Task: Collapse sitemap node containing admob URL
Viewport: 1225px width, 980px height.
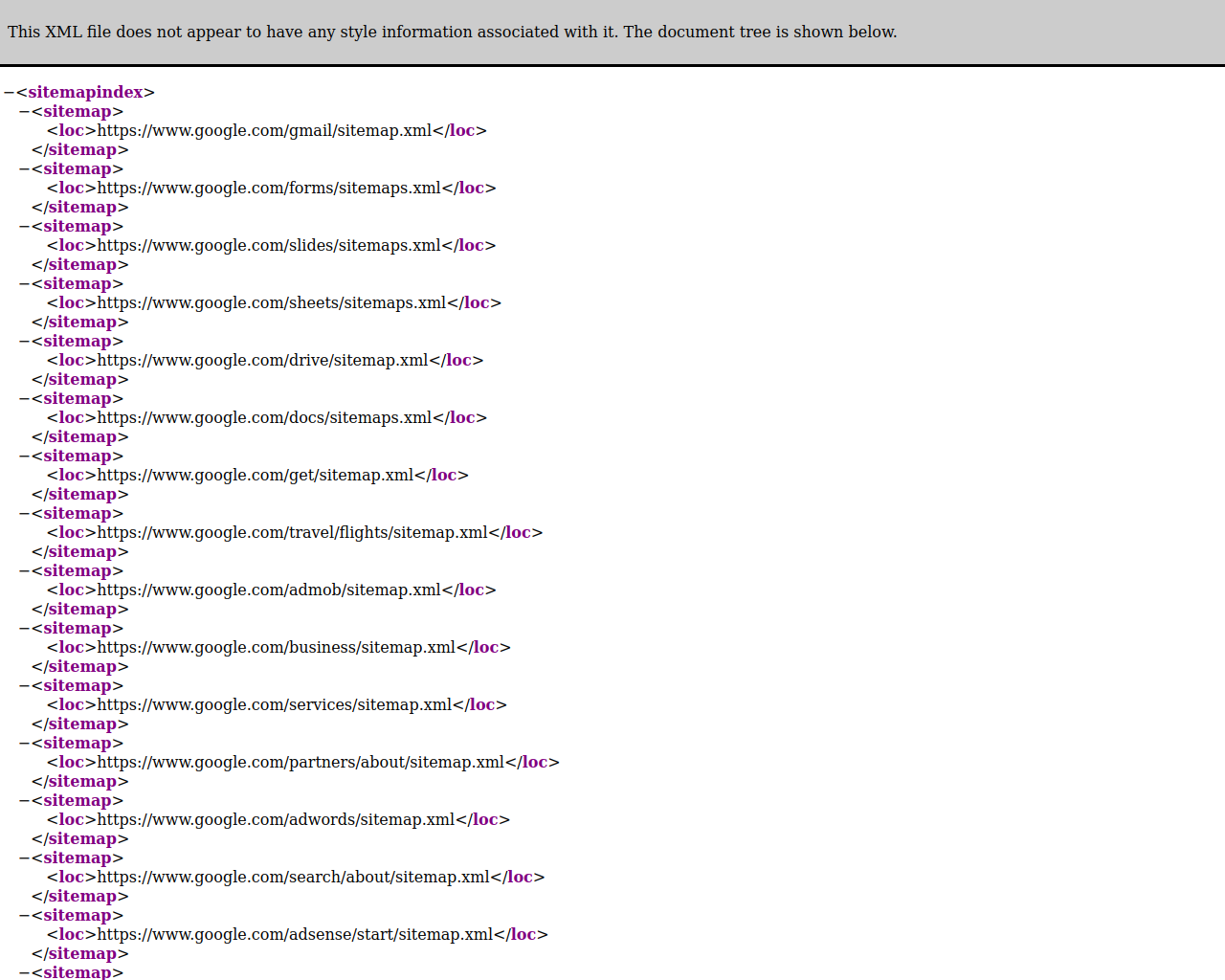Action: pyautogui.click(x=24, y=571)
